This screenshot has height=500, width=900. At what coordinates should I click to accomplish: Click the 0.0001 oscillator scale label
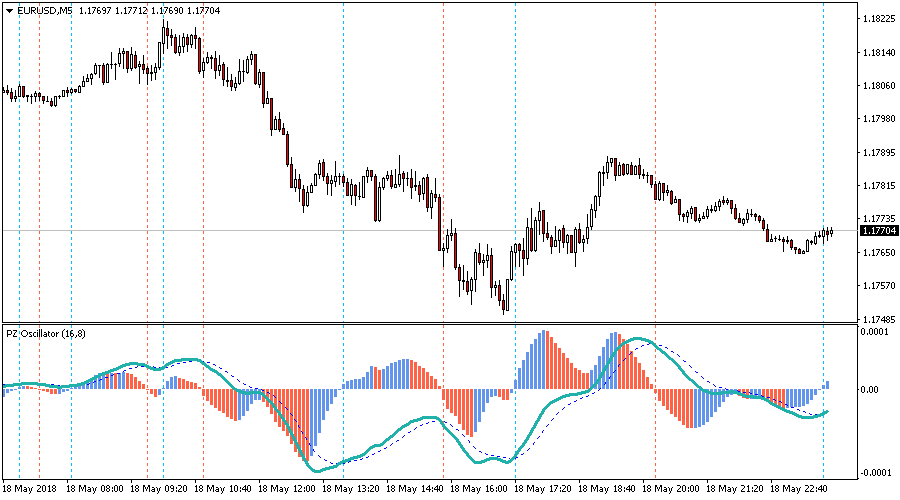pos(877,331)
